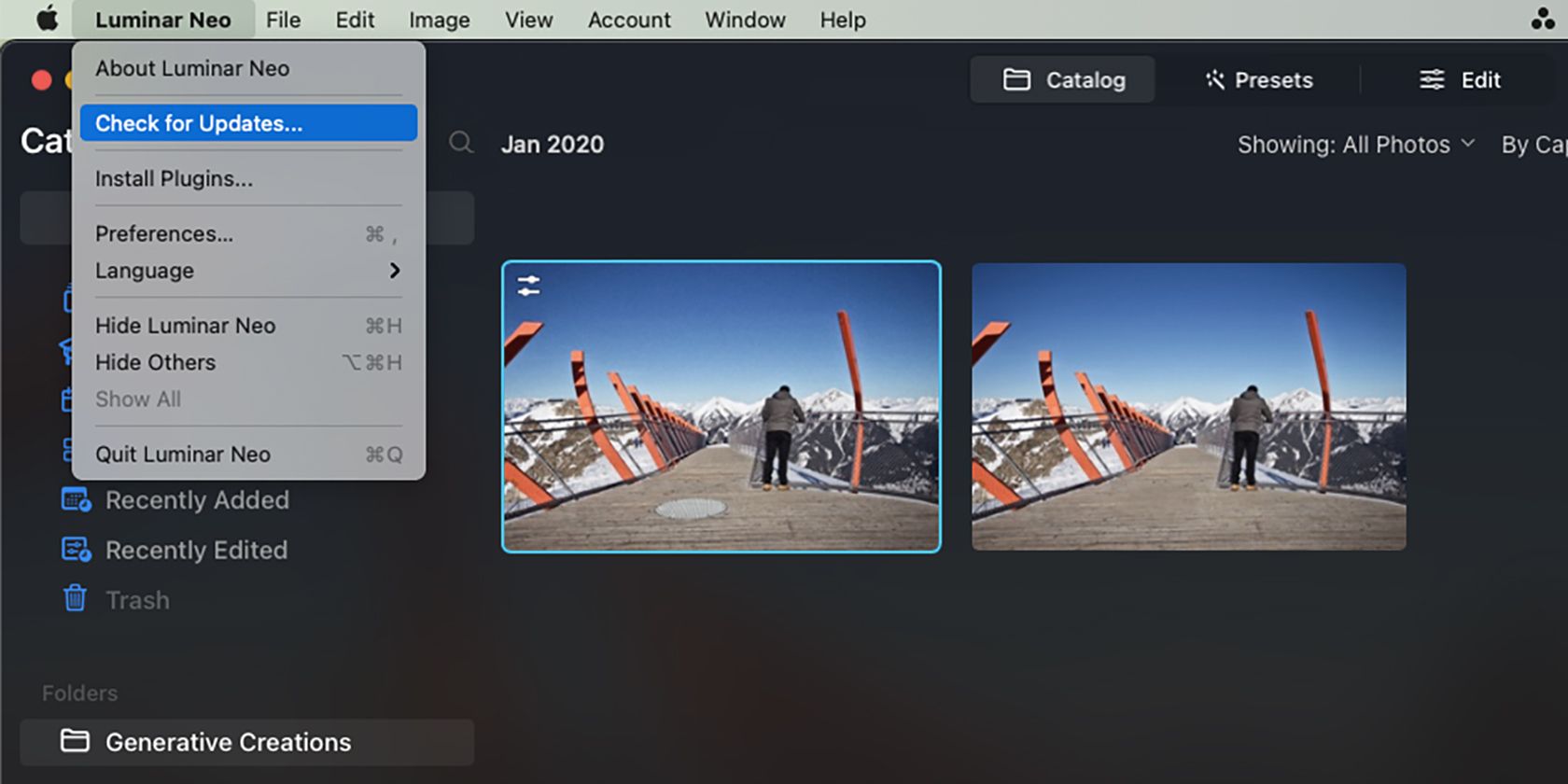The height and width of the screenshot is (784, 1568).
Task: Close the window with red button
Action: click(x=41, y=79)
